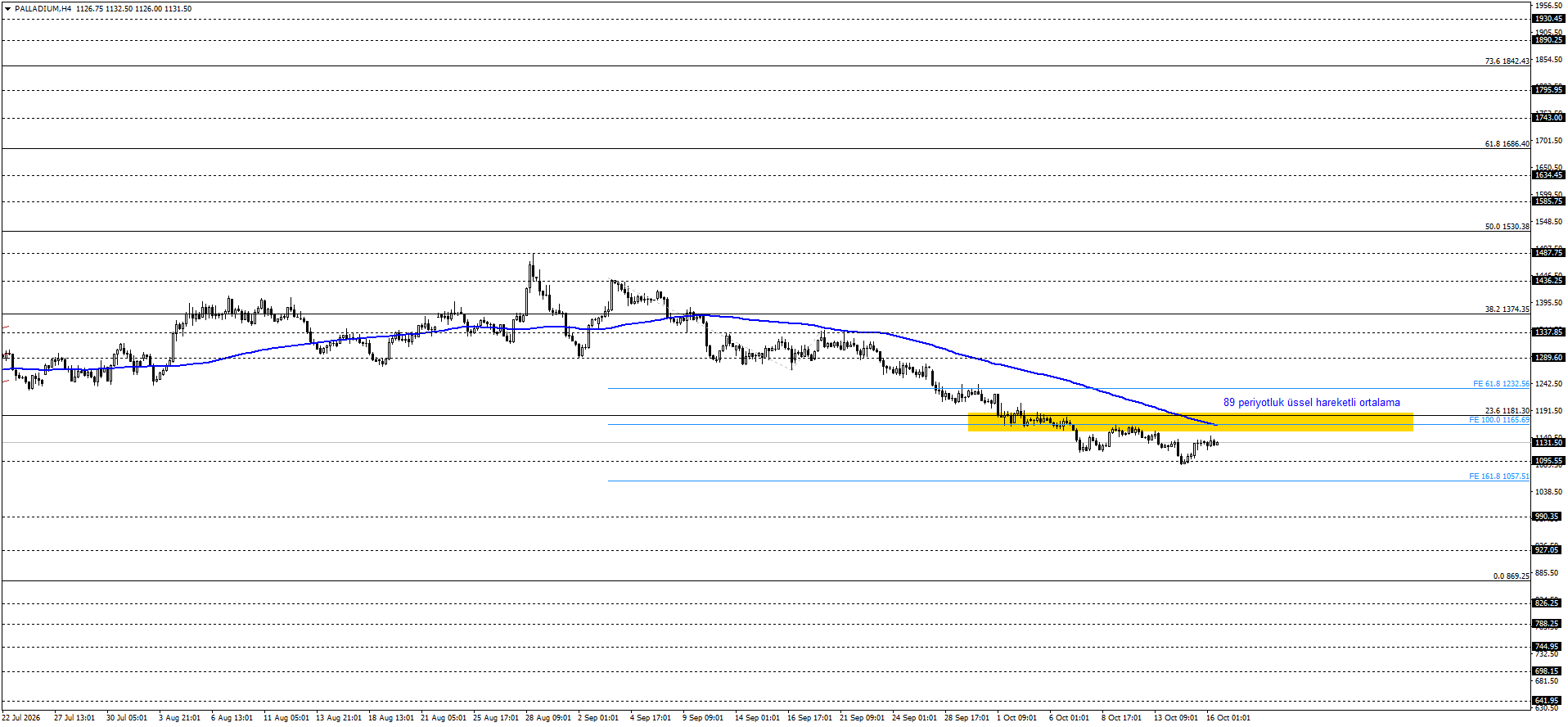
Task: Click the current price tag 1131.50
Action: coord(1548,443)
